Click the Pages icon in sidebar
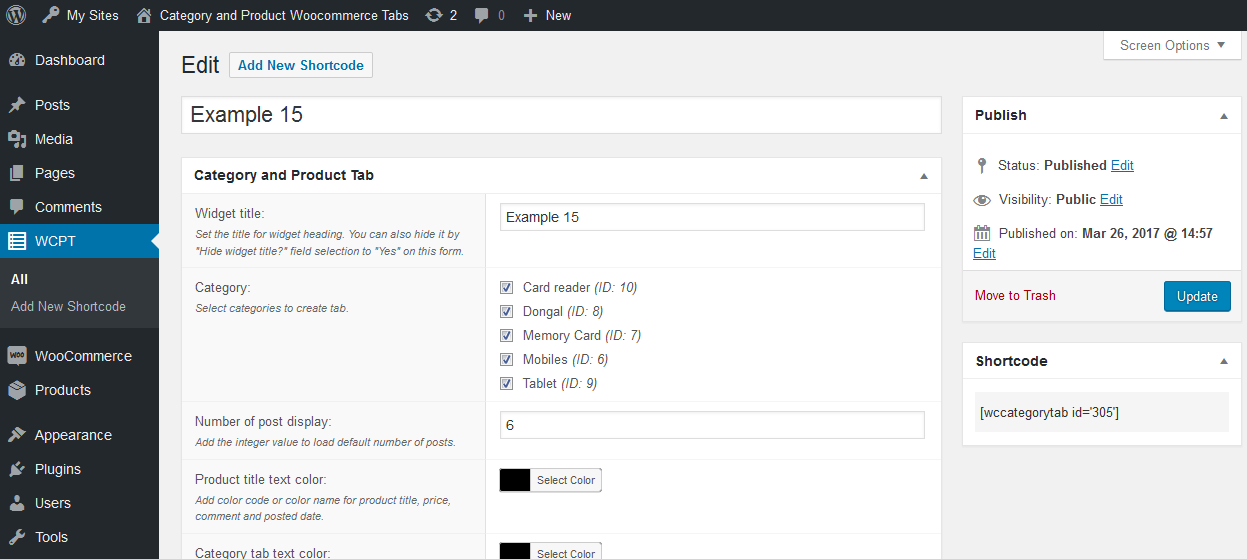This screenshot has height=559, width=1247. tap(17, 173)
